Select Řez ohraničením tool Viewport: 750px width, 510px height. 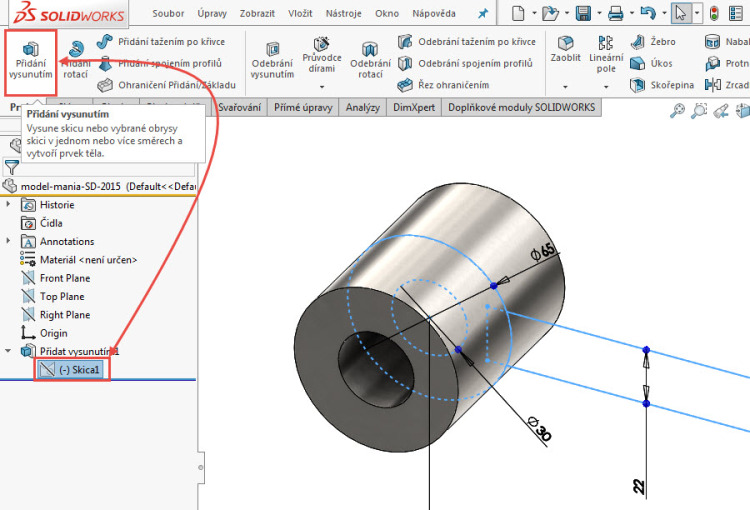coord(443,85)
